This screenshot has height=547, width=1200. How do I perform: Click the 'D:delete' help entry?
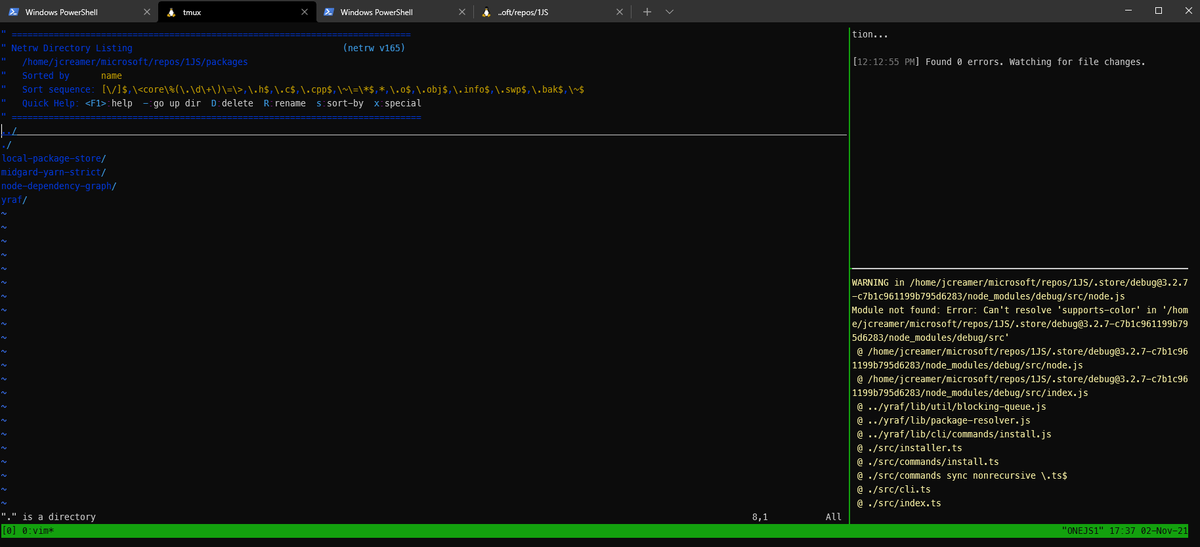pyautogui.click(x=232, y=103)
